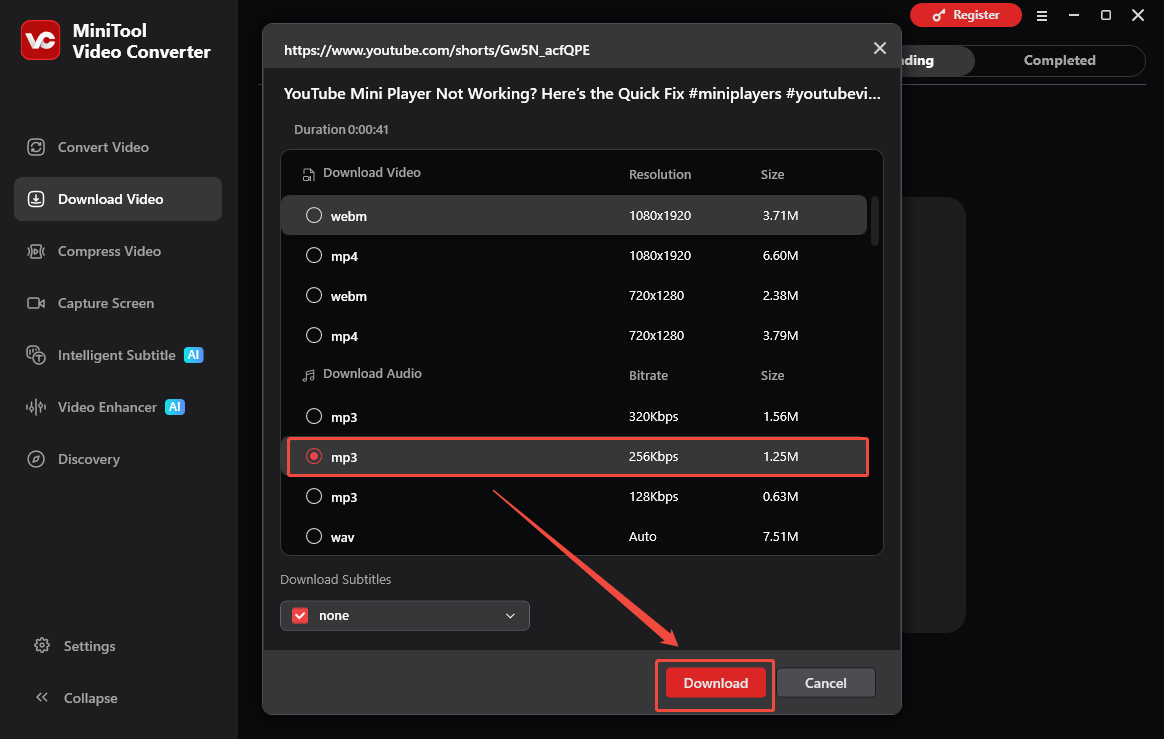Click the Compress Video sidebar icon
The image size is (1164, 739).
36,251
